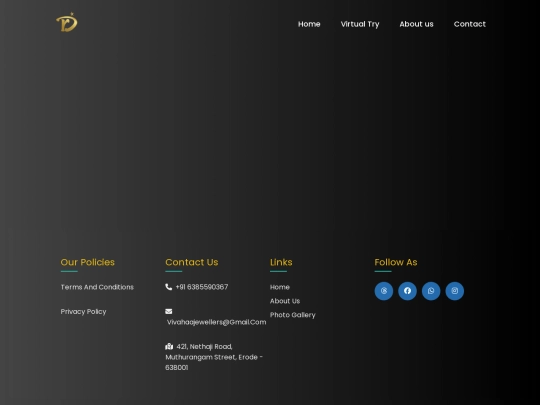Screen dimensions: 540x405
Task: Click the gold logo in the header
Action: tap(67, 22)
